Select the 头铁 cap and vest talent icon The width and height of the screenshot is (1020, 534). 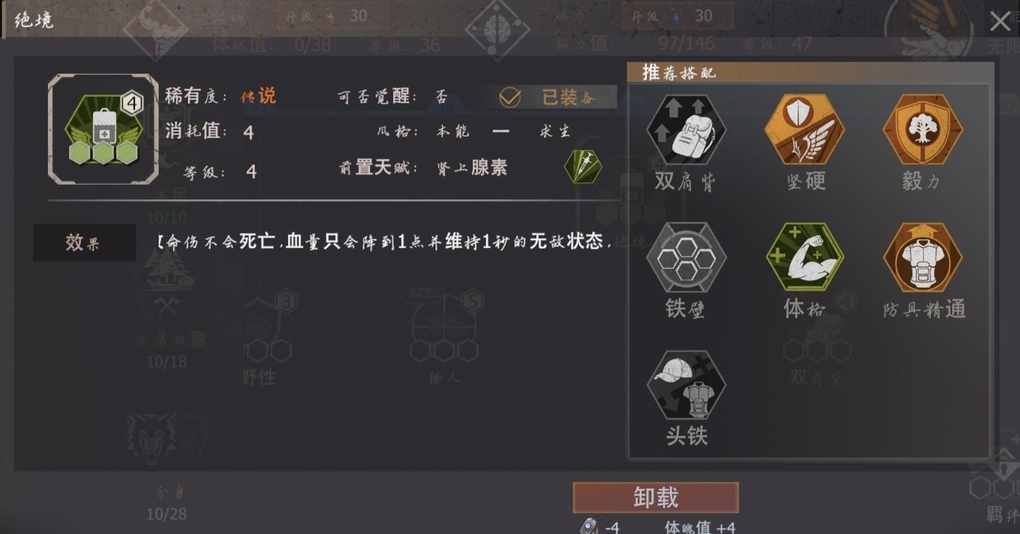686,385
